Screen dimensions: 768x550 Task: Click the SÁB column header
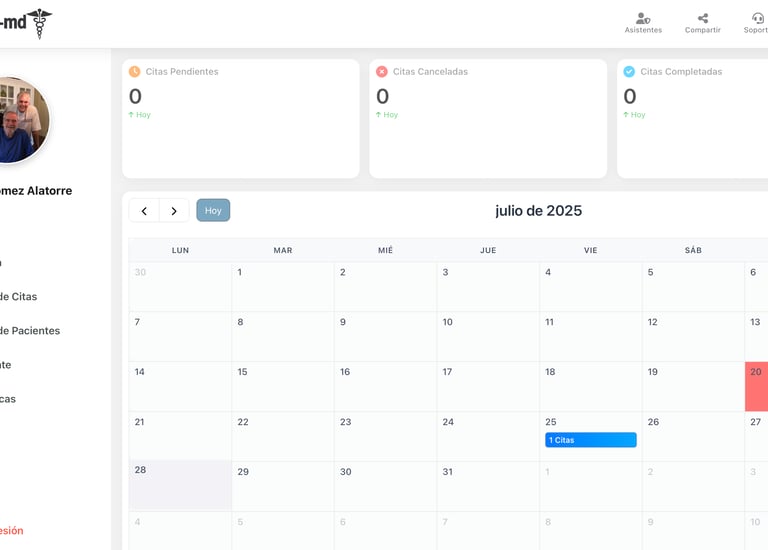[693, 250]
